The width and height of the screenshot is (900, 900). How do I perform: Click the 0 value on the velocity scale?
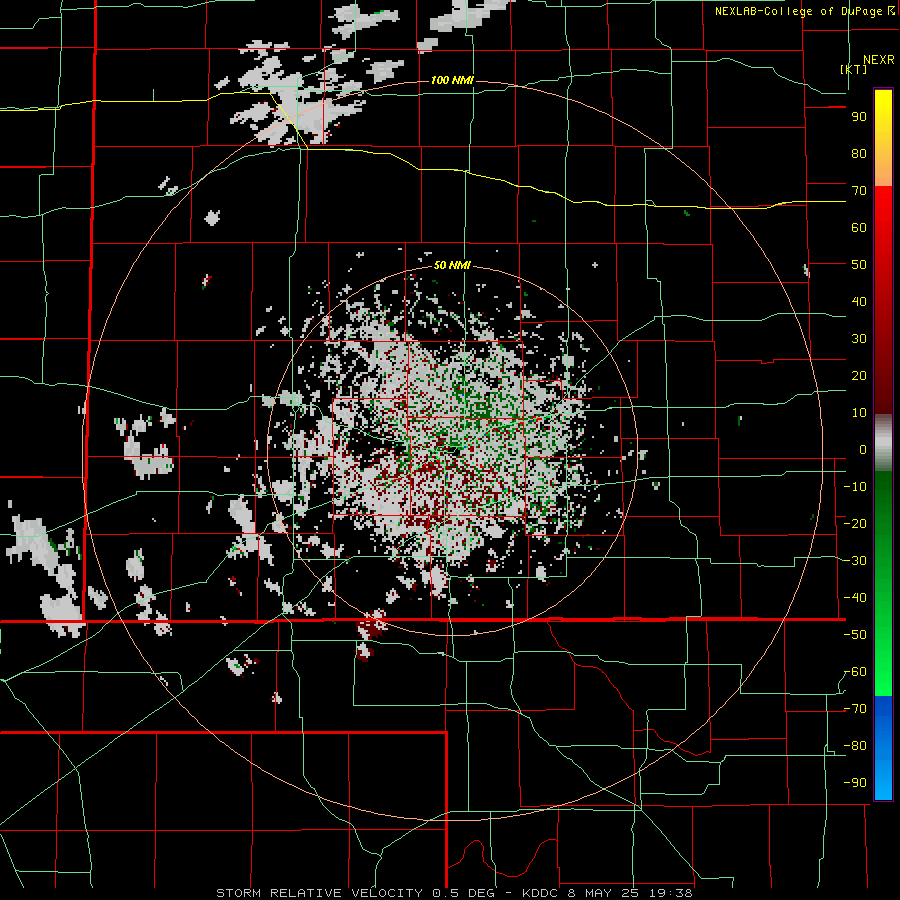click(862, 450)
